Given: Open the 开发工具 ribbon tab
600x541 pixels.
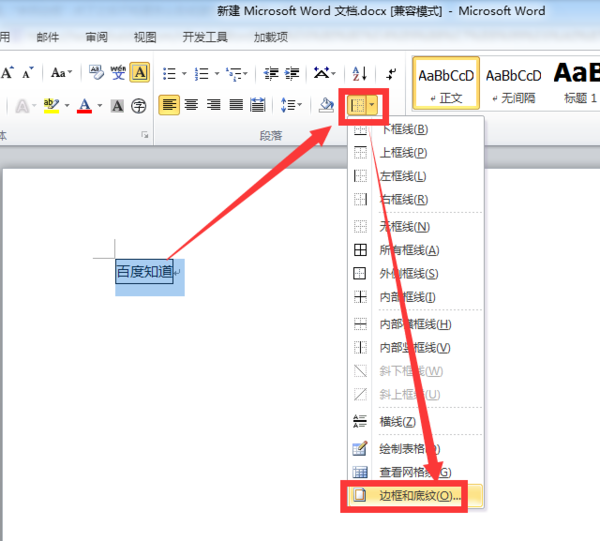Looking at the screenshot, I should click(x=205, y=37).
